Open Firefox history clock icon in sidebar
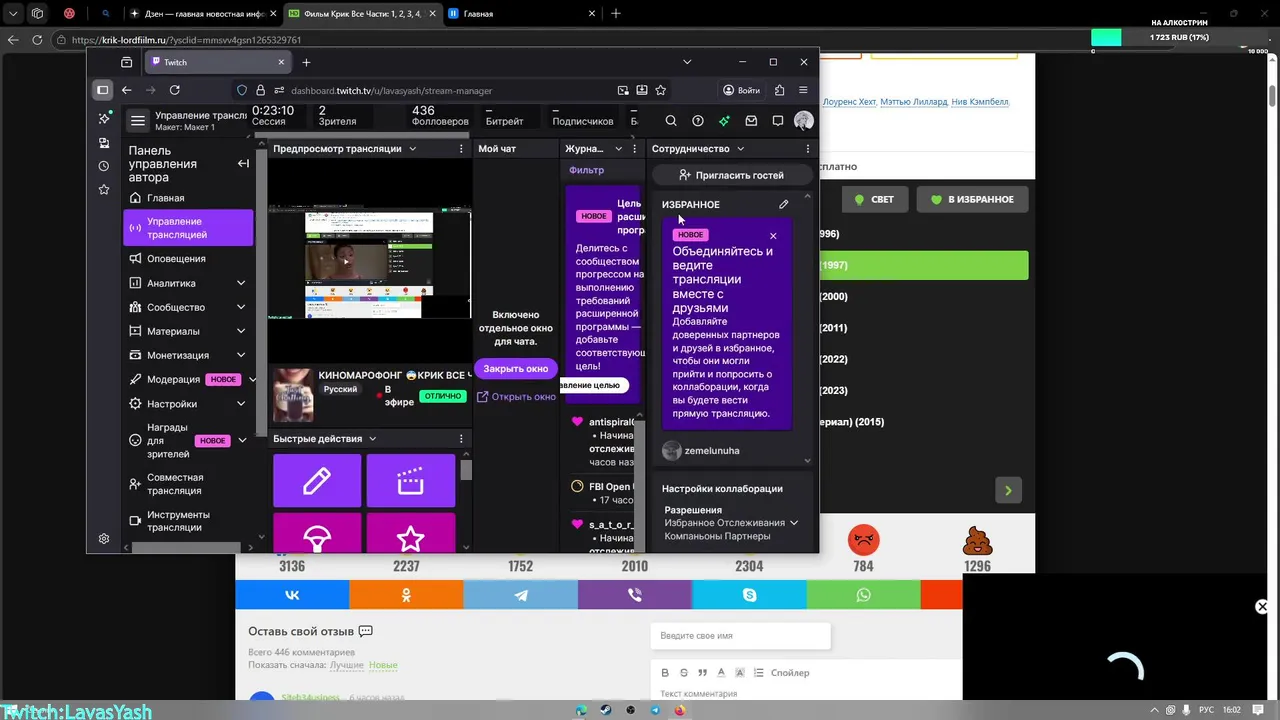 tap(104, 166)
